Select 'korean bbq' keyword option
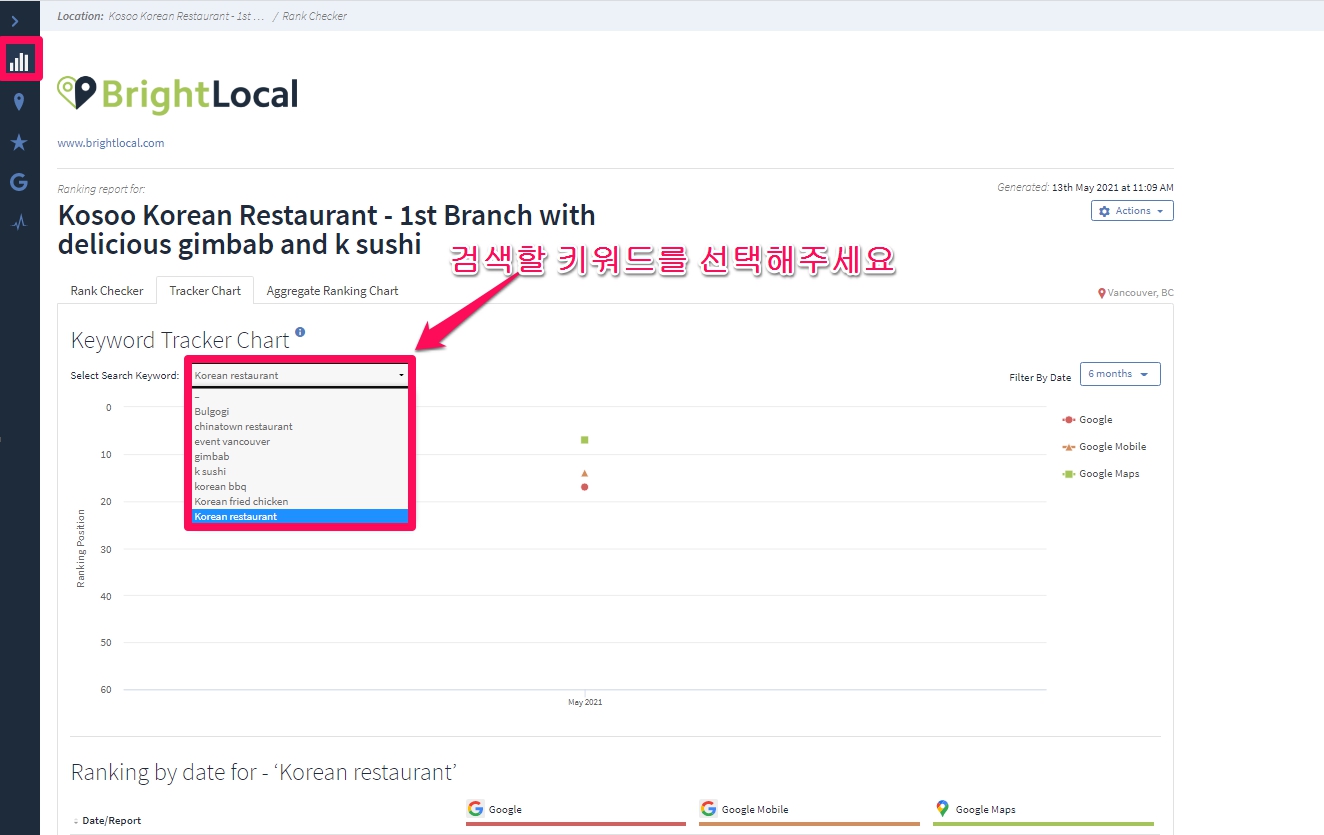The width and height of the screenshot is (1324, 835). pos(300,486)
